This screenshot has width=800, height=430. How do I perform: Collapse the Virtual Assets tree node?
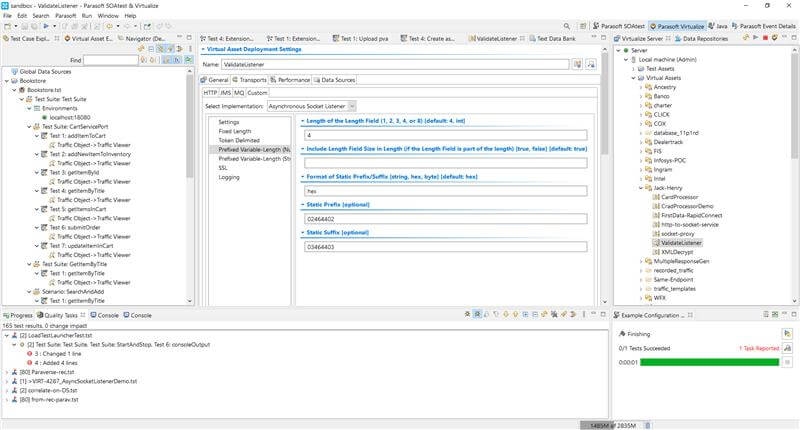pyautogui.click(x=633, y=77)
